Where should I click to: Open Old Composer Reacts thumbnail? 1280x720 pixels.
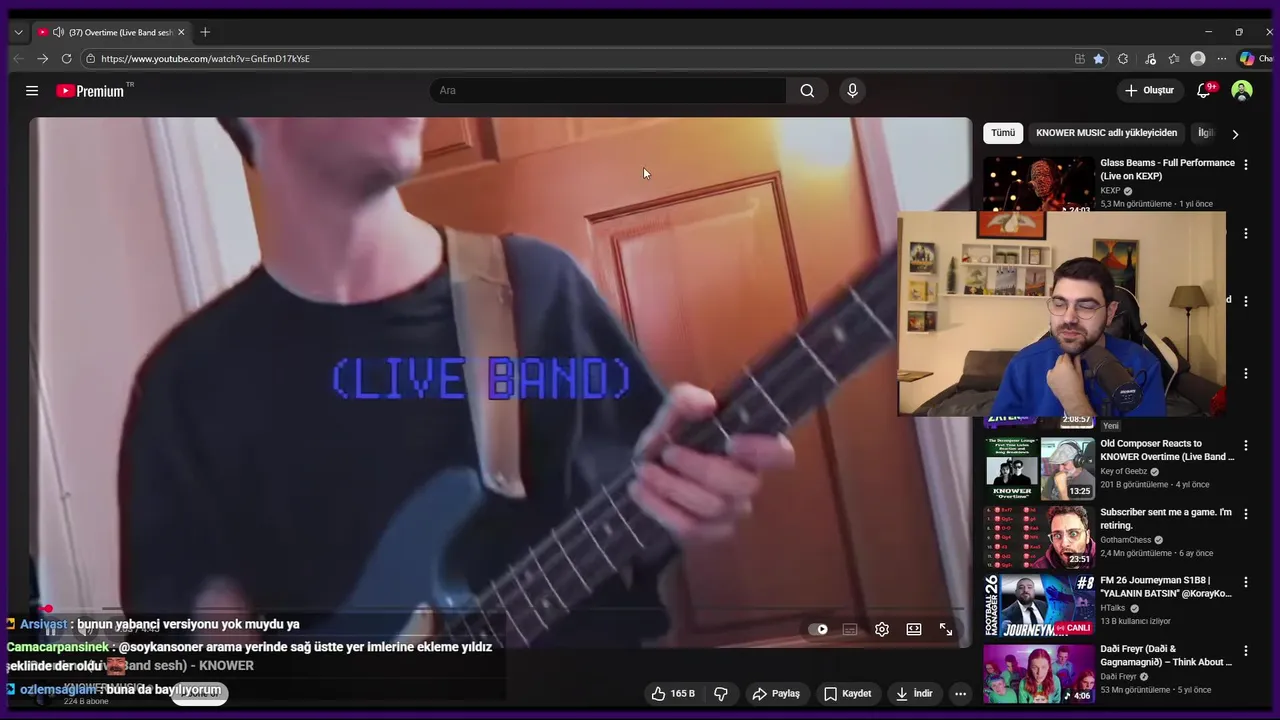[x=1039, y=468]
